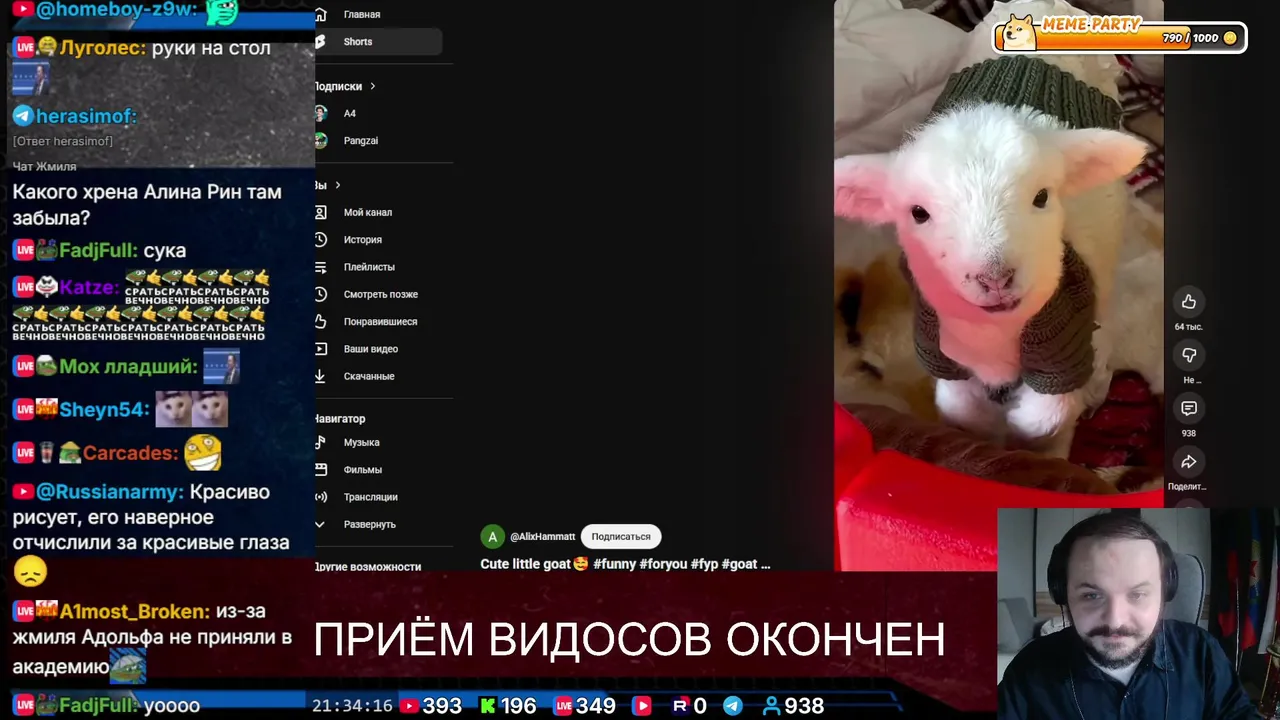Click the Meme-Party 790/1000 progress bar

coord(1120,38)
